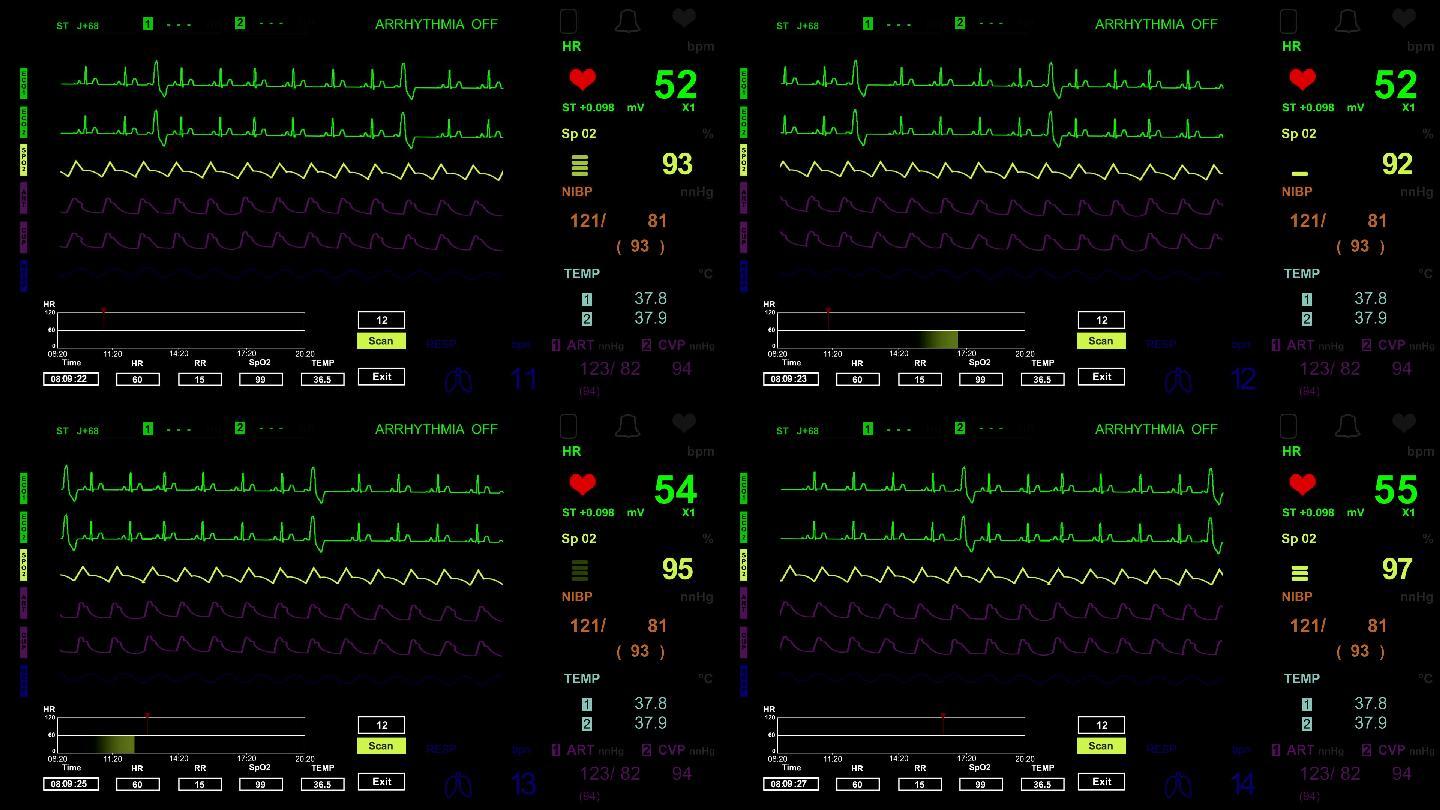Viewport: 1440px width, 810px height.
Task: Select ST channel 2 box on the HR 54 monitor
Action: [240, 428]
